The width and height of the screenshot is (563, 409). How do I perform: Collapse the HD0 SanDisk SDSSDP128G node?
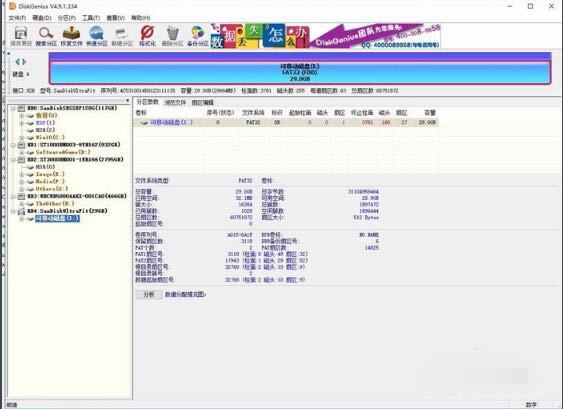pos(13,108)
